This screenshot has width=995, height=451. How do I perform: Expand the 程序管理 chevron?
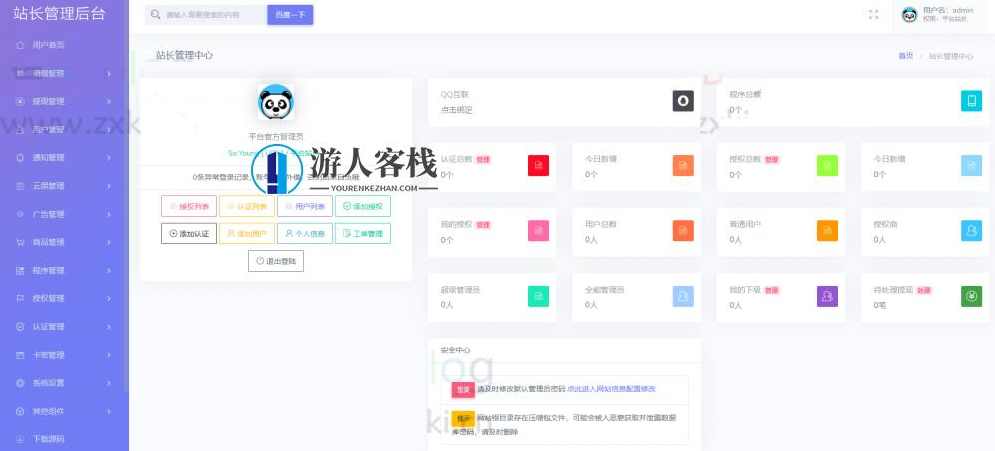109,270
